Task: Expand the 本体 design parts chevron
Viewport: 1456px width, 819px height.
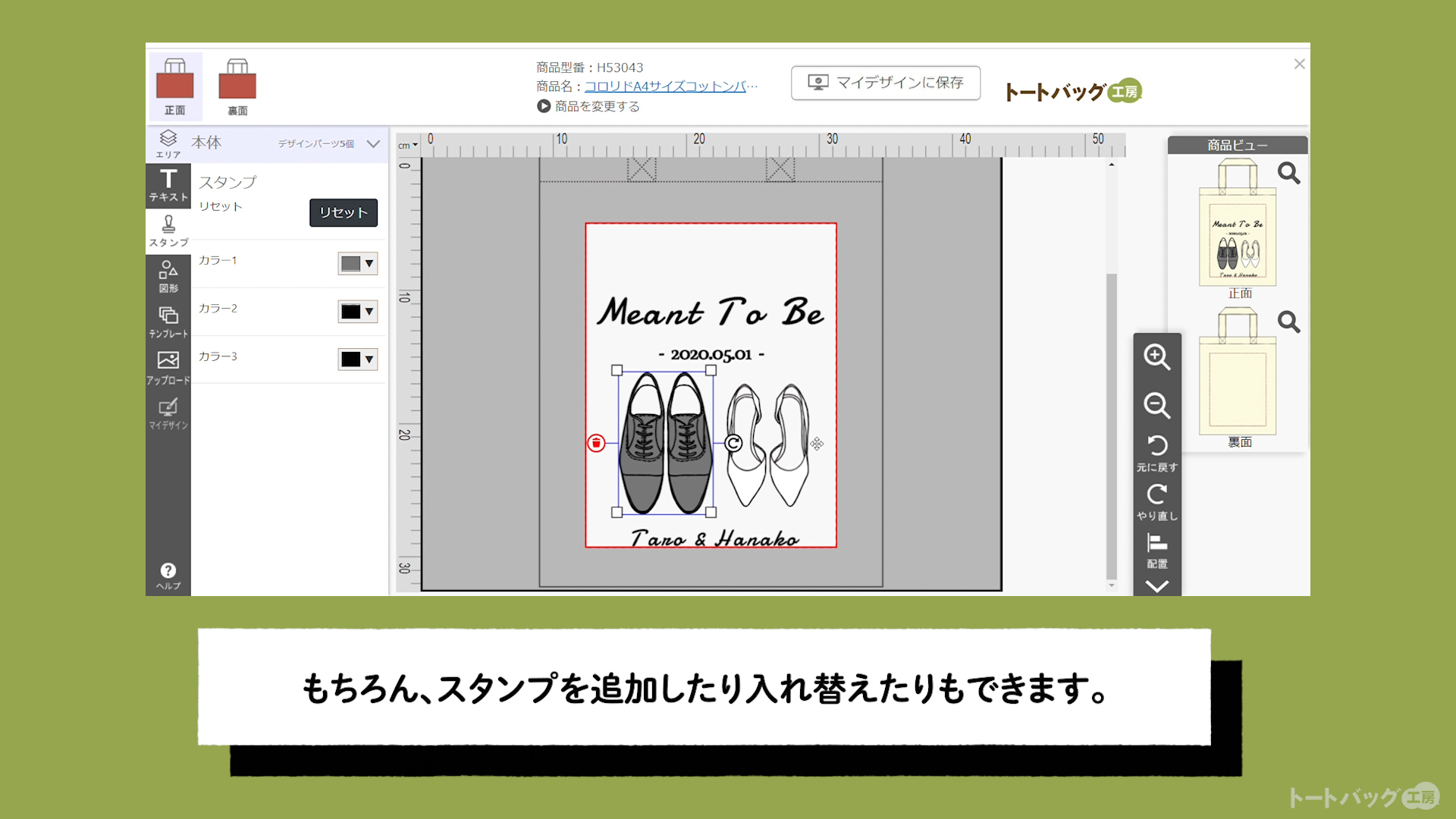Action: tap(373, 143)
